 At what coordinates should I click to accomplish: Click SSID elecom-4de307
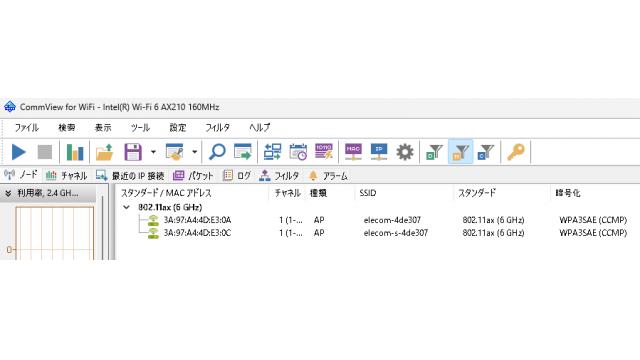pyautogui.click(x=392, y=220)
